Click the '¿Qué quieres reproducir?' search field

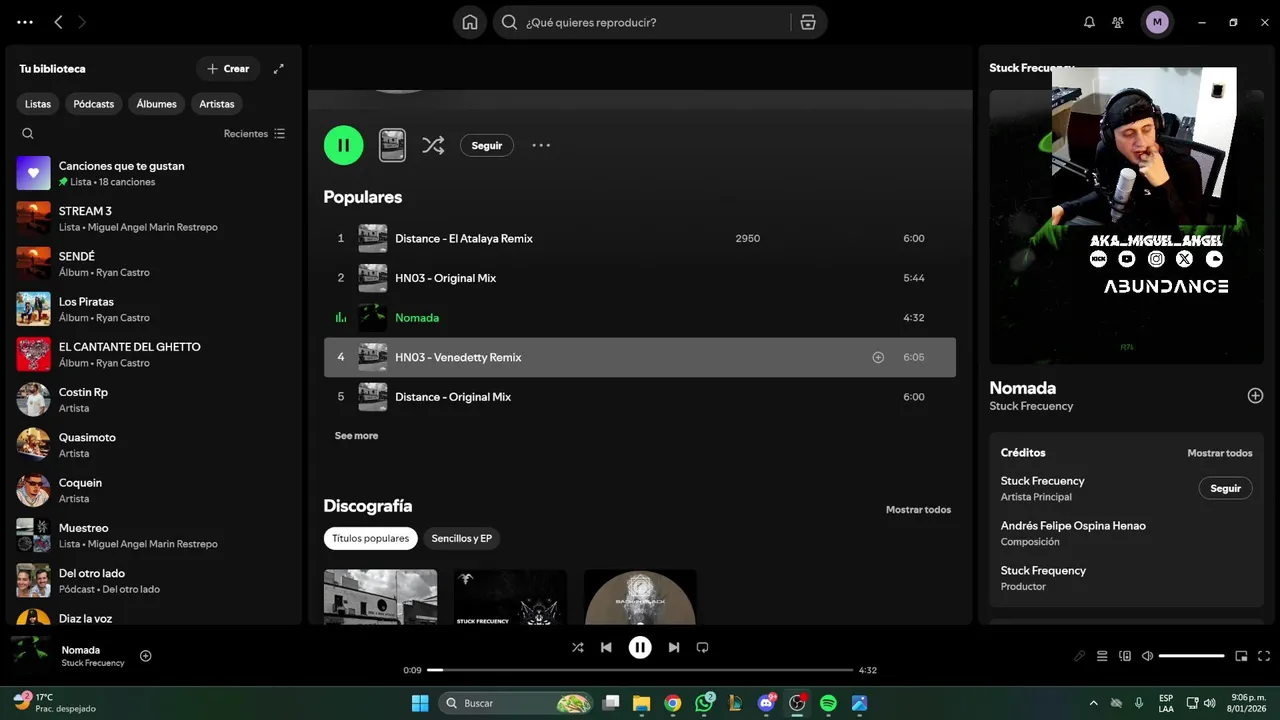coord(654,22)
